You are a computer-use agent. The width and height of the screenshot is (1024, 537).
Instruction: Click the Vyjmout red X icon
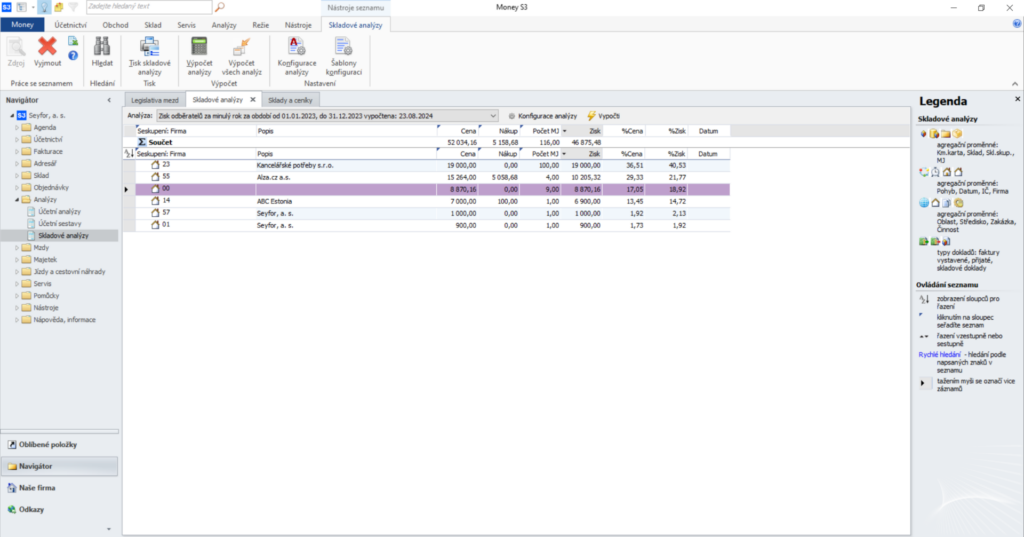pos(47,50)
